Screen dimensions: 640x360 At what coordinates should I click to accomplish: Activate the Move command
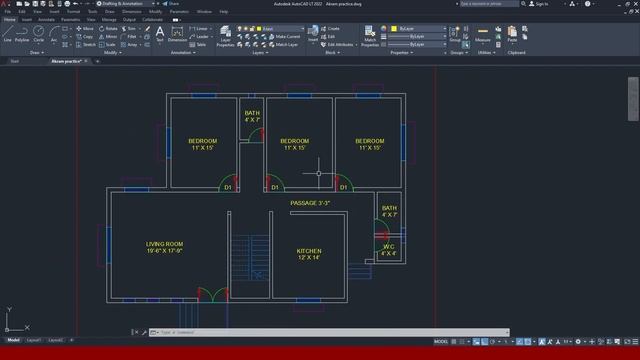(x=85, y=29)
